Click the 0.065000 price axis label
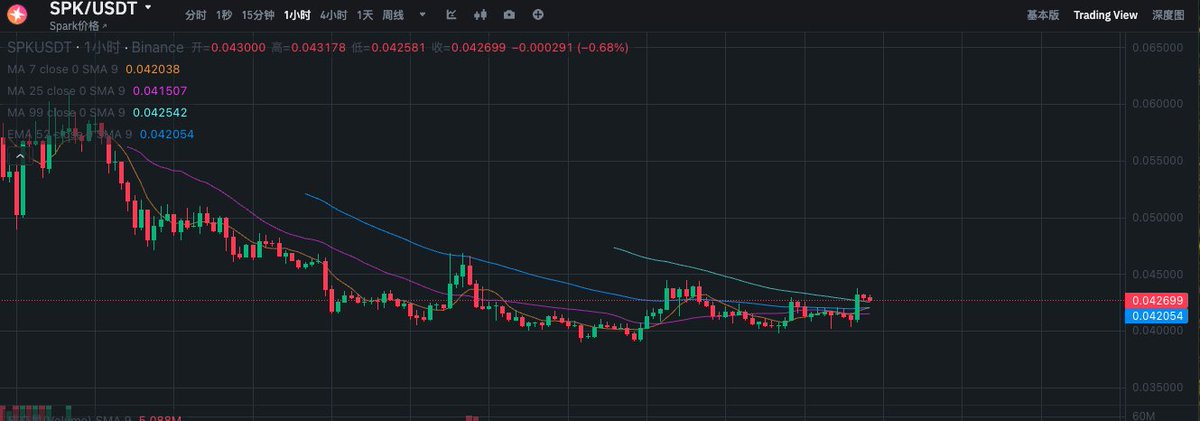 pyautogui.click(x=1156, y=47)
